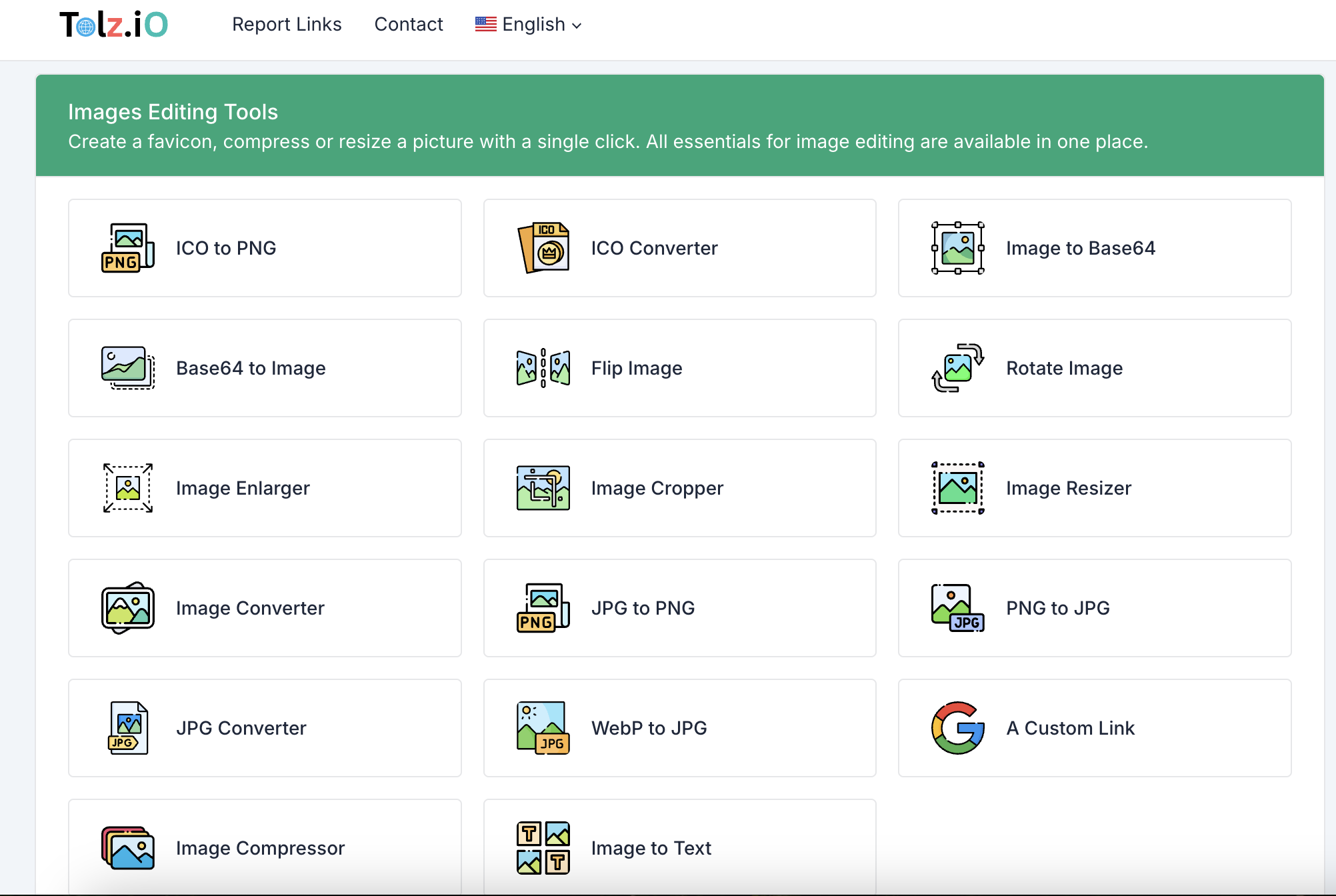Click the ICO Converter file icon

[543, 248]
